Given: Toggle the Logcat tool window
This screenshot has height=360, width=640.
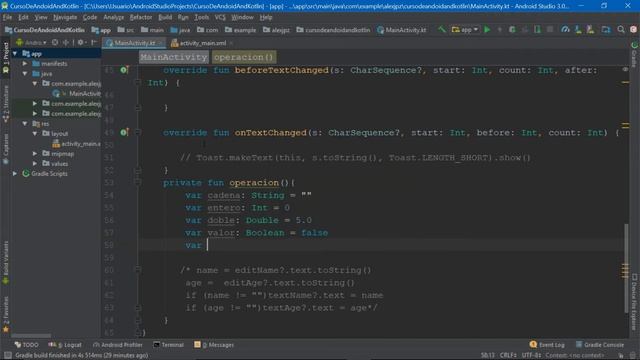Looking at the screenshot, I should point(65,345).
